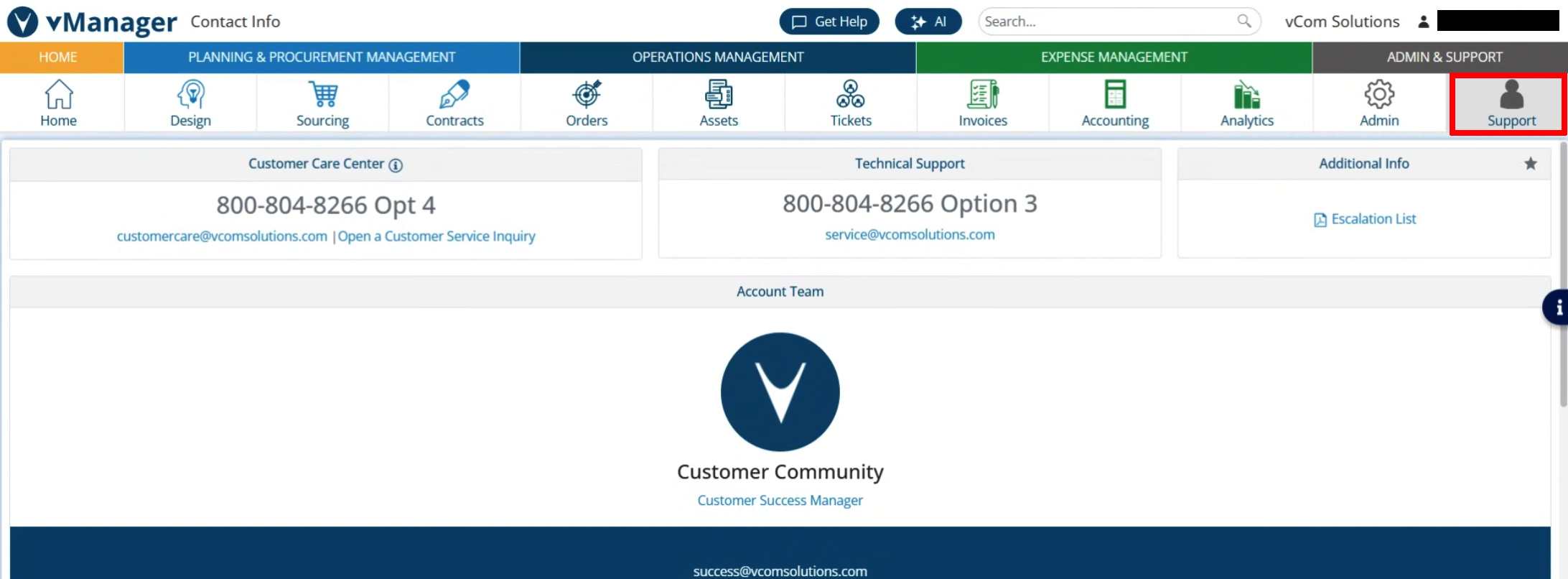Click the Technical Support header

tap(910, 164)
